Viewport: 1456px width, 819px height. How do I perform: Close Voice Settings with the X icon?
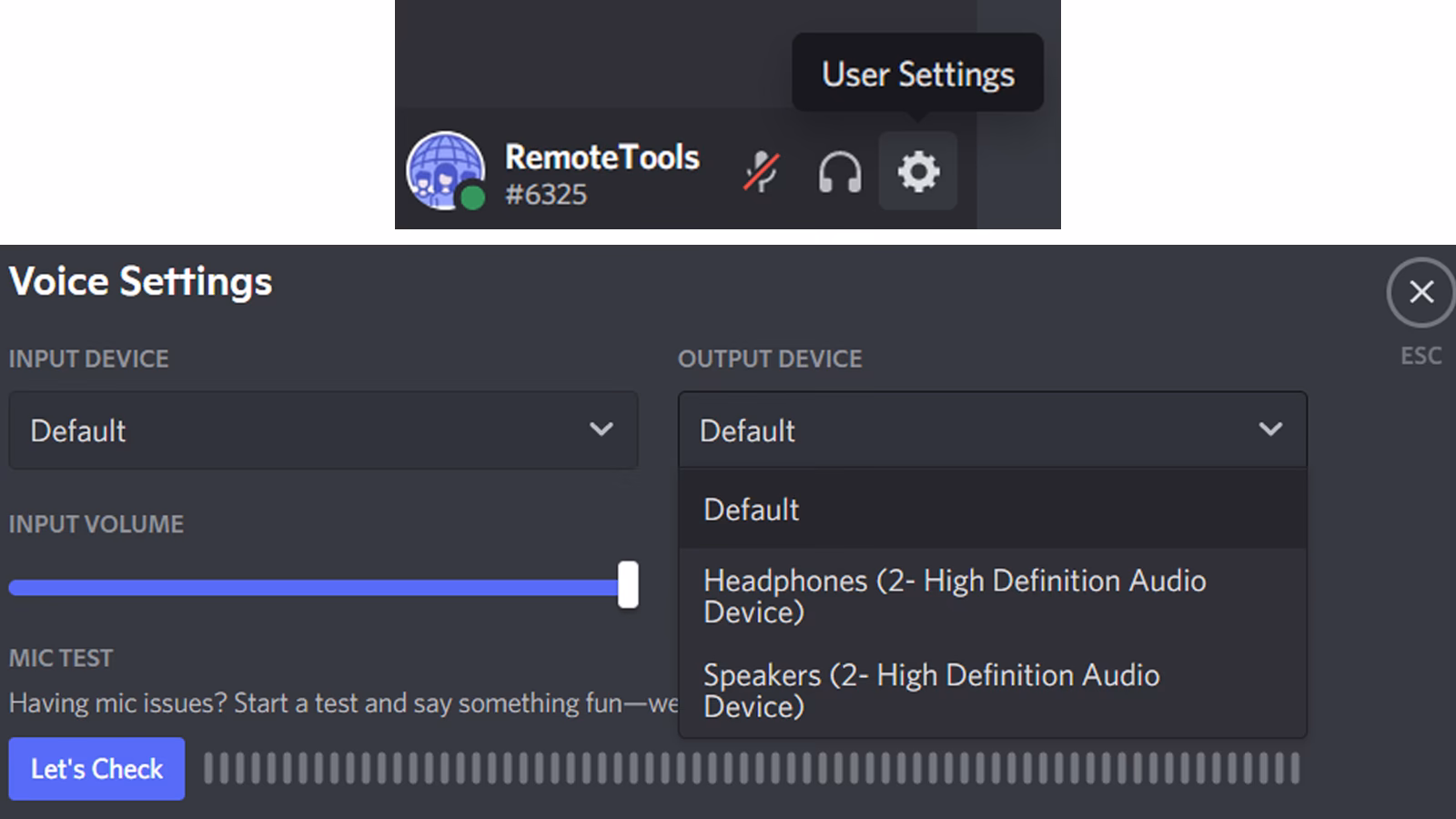(x=1421, y=292)
